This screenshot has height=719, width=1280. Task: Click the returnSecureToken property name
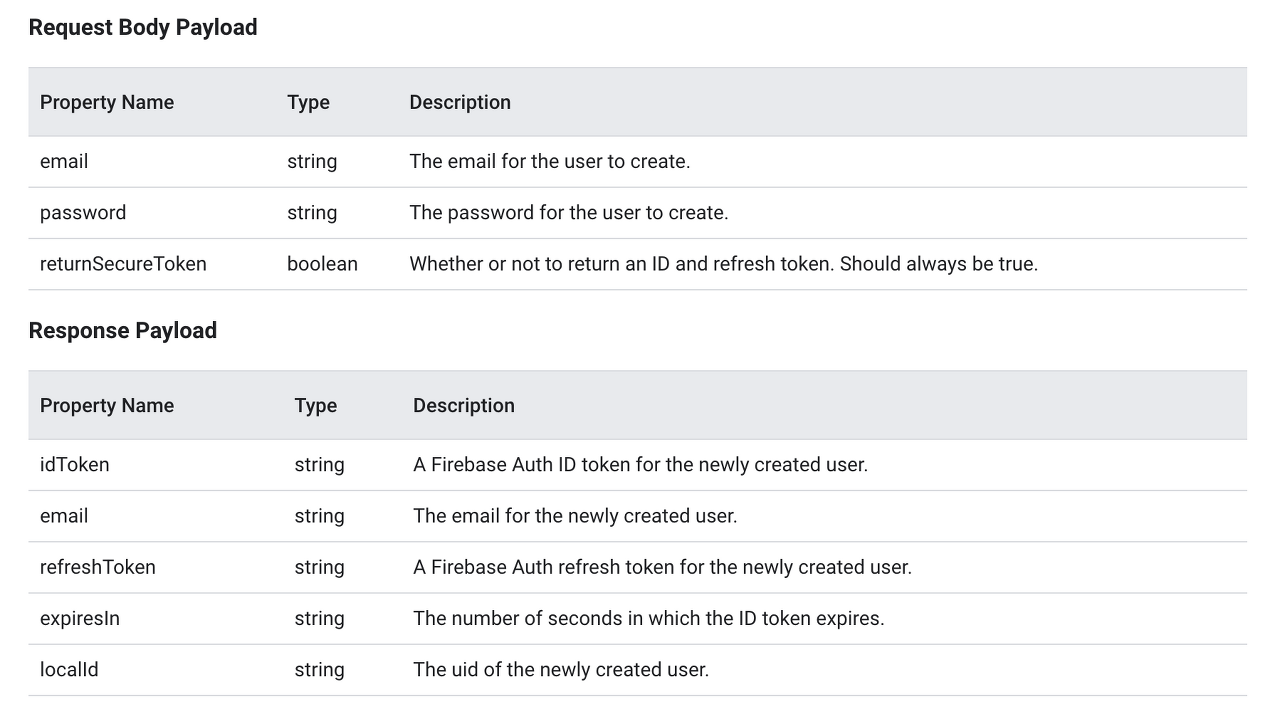point(123,264)
